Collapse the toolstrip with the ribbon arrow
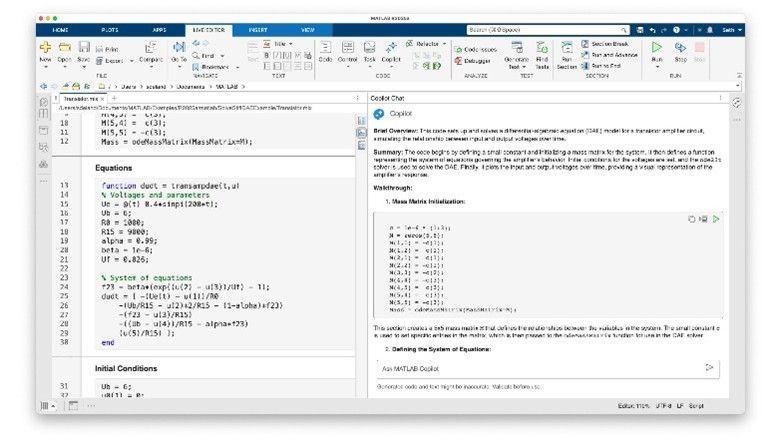The width and height of the screenshot is (782, 440). pos(739,75)
